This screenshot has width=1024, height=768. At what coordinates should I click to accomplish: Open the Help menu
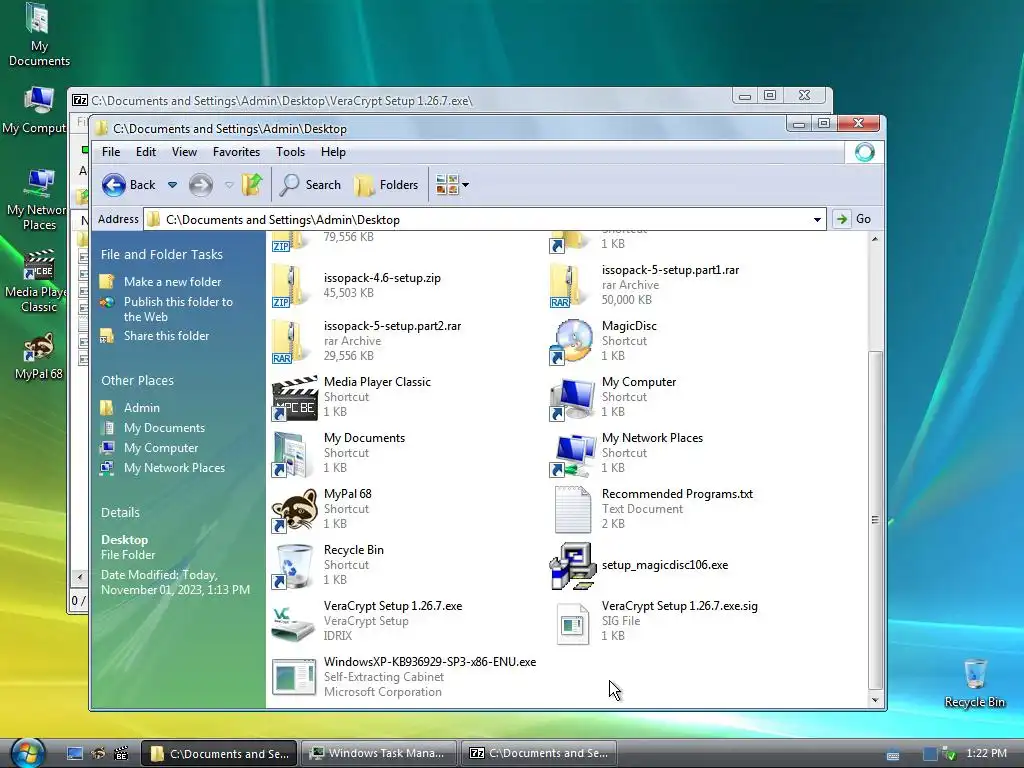point(333,152)
